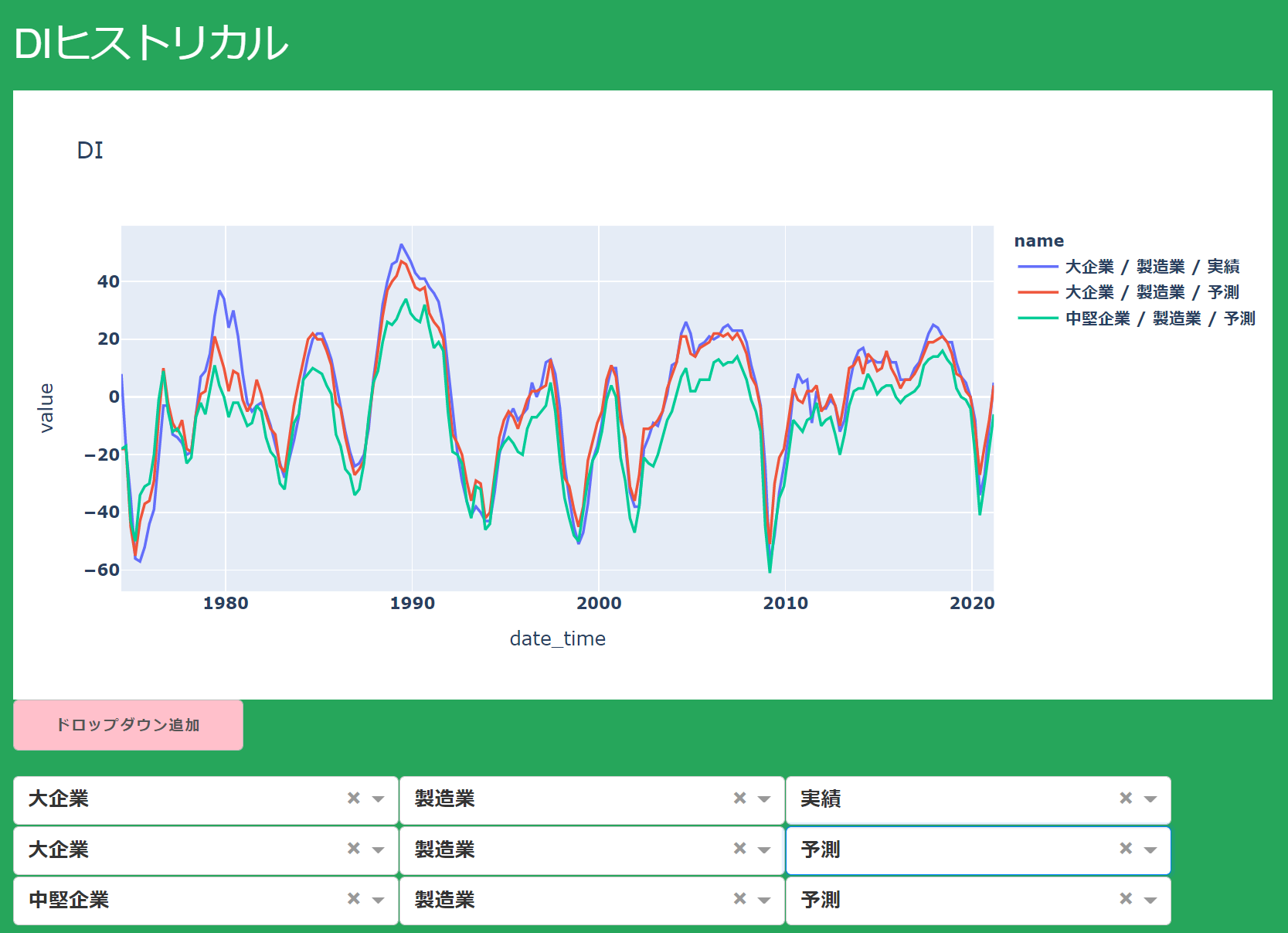Expand third row 予測 dropdown arrow
This screenshot has width=1288, height=933.
(1151, 900)
